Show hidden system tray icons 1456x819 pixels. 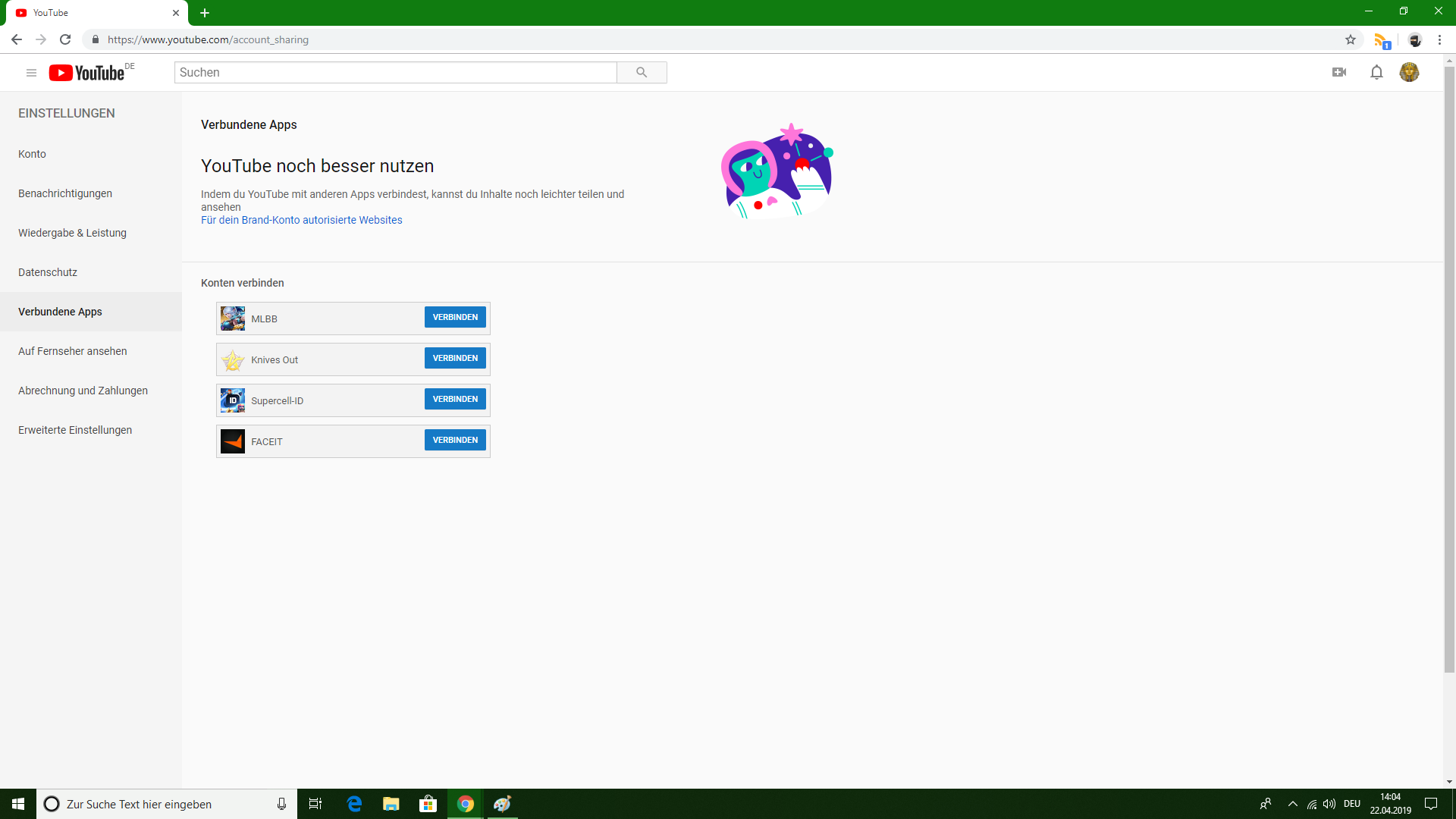tap(1293, 804)
